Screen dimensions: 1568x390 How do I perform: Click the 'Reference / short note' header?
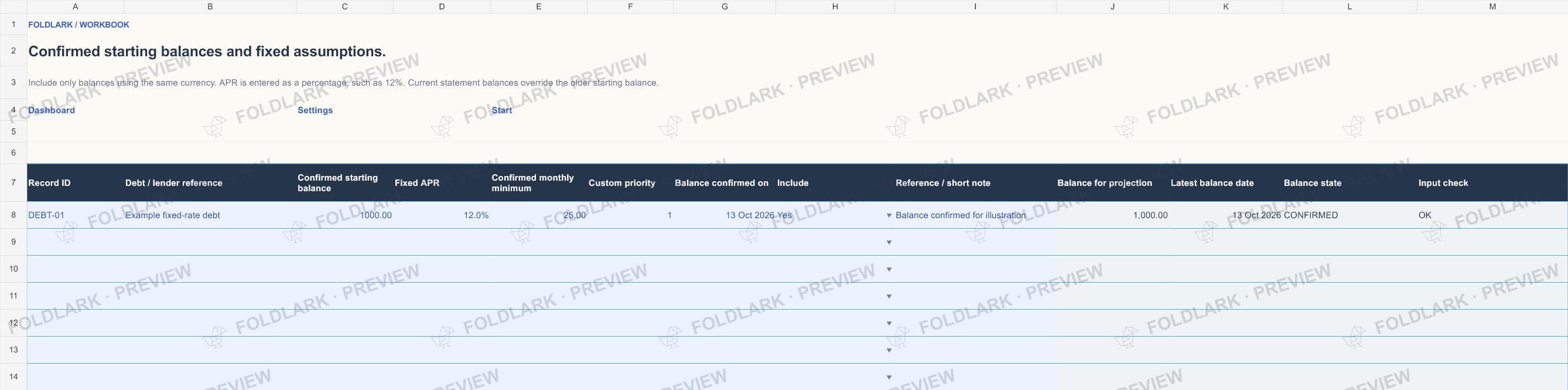pyautogui.click(x=975, y=183)
